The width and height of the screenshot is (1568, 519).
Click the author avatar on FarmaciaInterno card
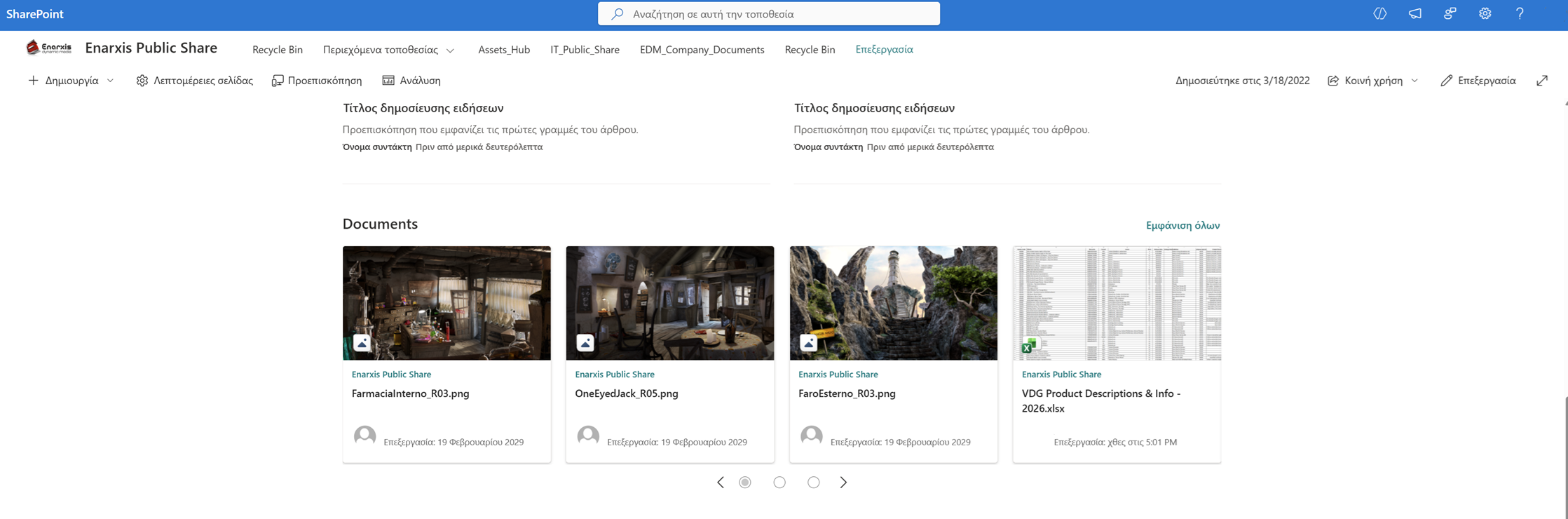pyautogui.click(x=364, y=436)
